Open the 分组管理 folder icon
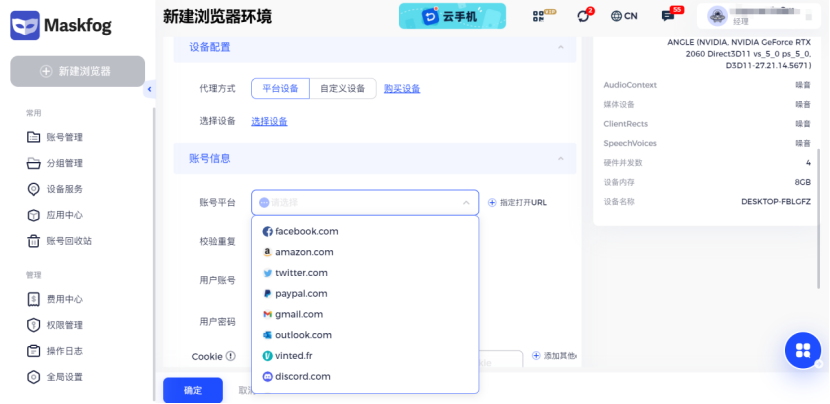 pos(33,164)
